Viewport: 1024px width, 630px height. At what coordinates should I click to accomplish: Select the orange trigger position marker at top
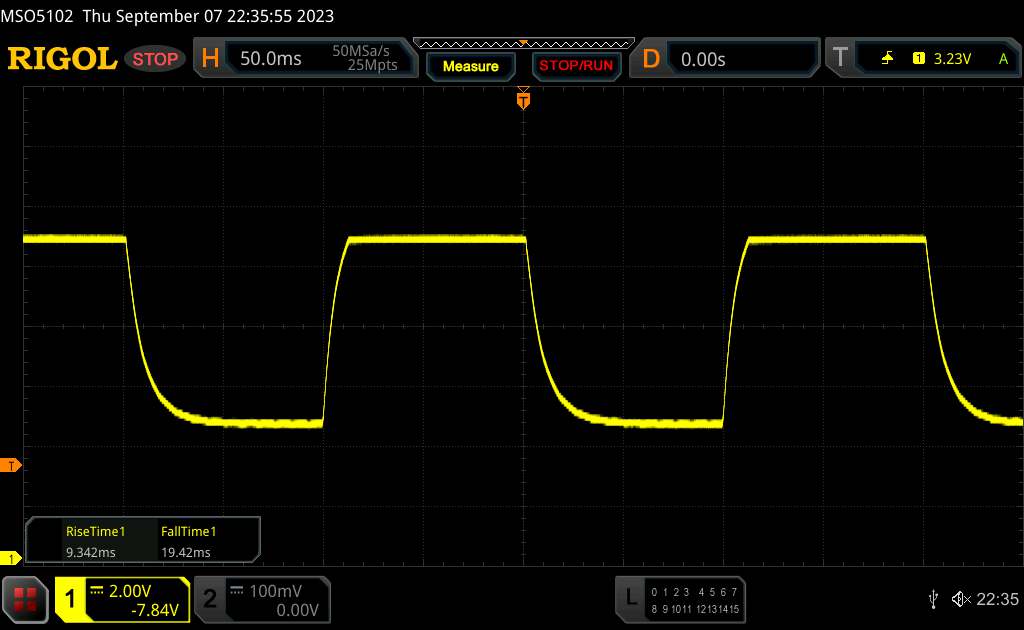522,99
